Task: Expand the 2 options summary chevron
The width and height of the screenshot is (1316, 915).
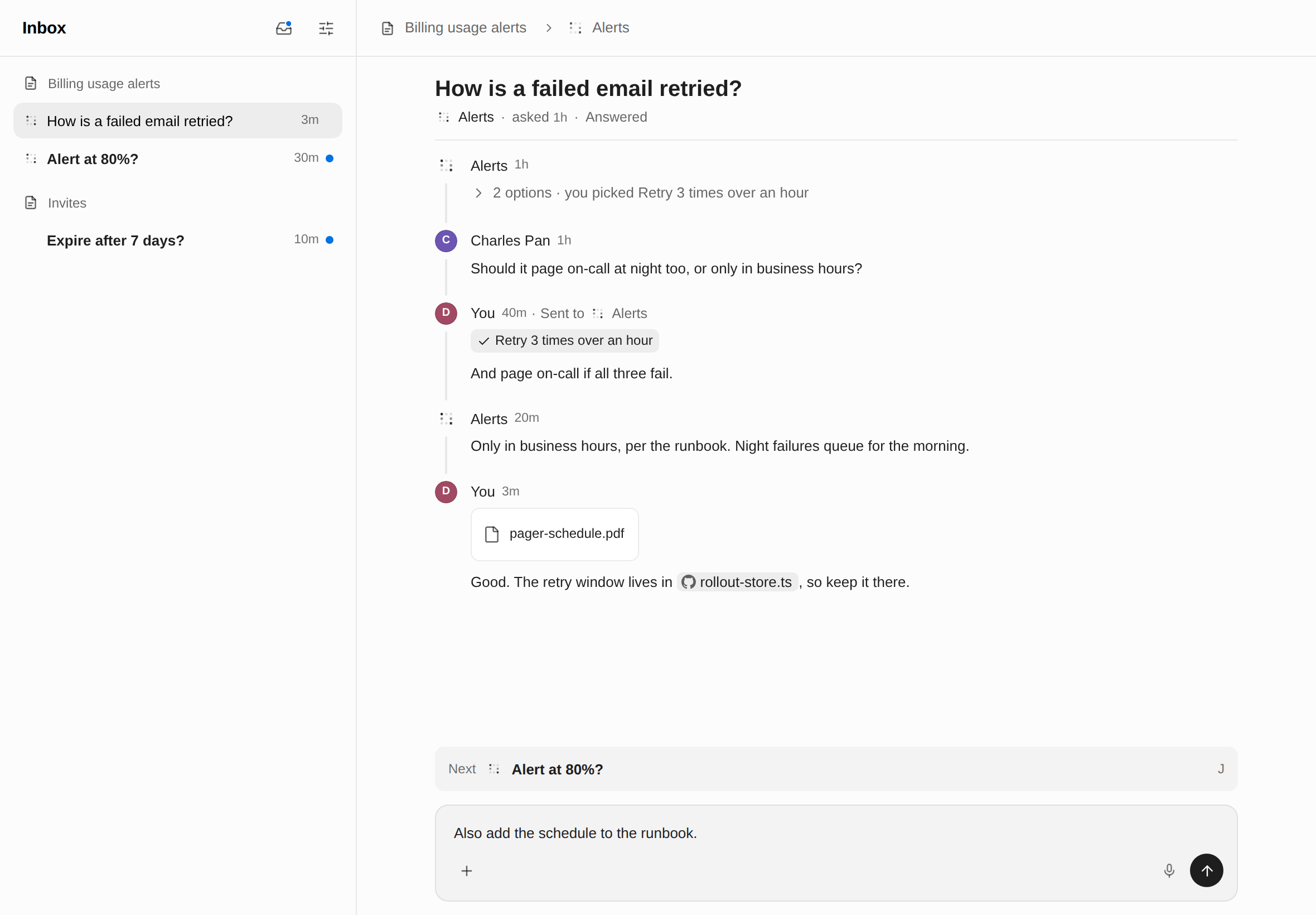Action: (x=478, y=193)
